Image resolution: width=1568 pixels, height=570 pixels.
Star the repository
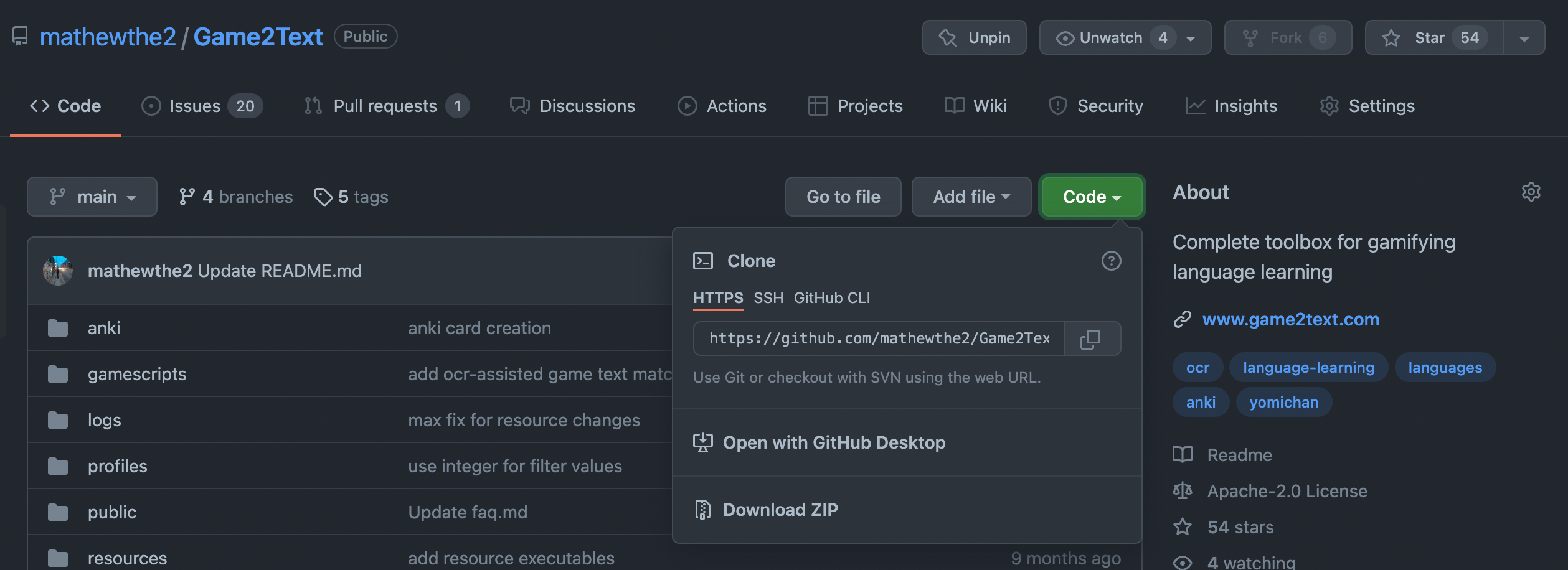[x=1434, y=37]
